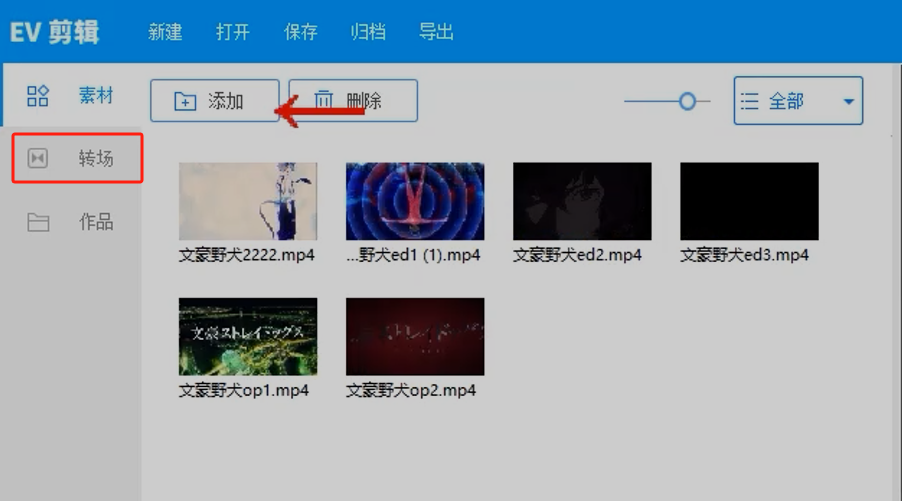Open the 归档 menu
The width and height of the screenshot is (902, 501).
click(x=368, y=32)
